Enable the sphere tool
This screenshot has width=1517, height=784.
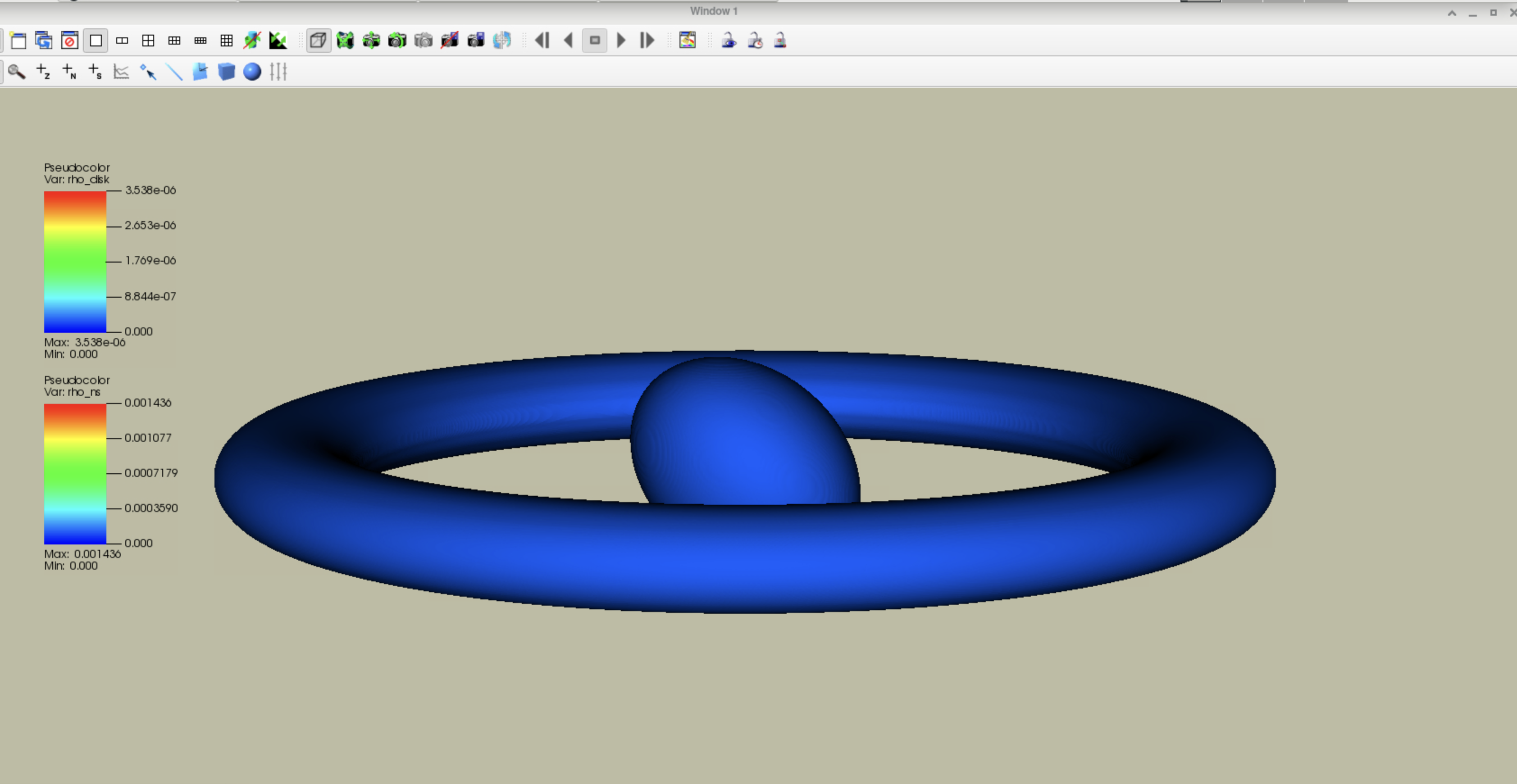(252, 72)
